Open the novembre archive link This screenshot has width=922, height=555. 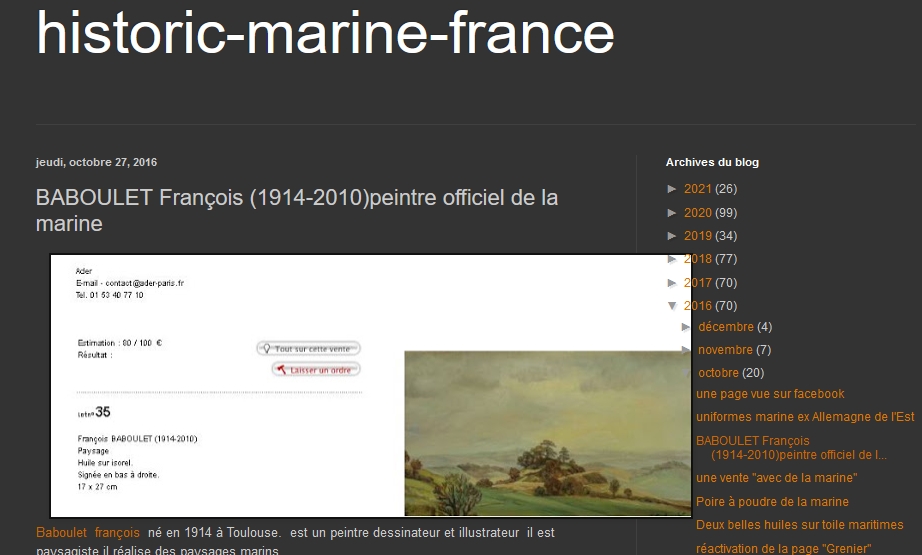725,350
